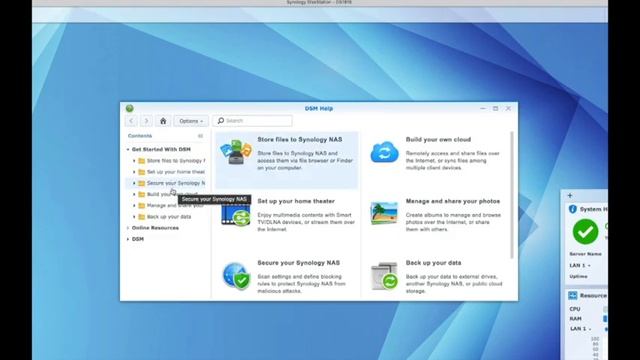Open Store files to Synology NAS heading
This screenshot has height=360, width=640.
click(x=300, y=140)
